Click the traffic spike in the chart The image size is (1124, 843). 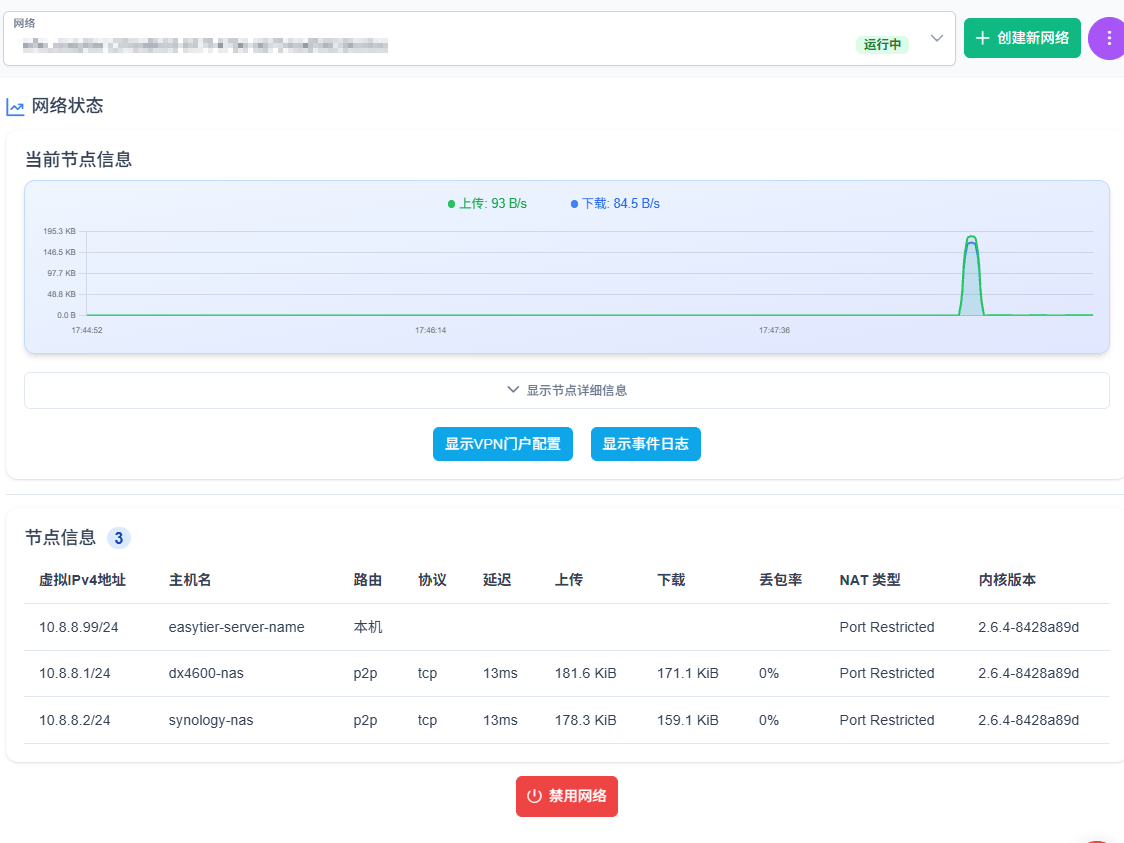971,276
